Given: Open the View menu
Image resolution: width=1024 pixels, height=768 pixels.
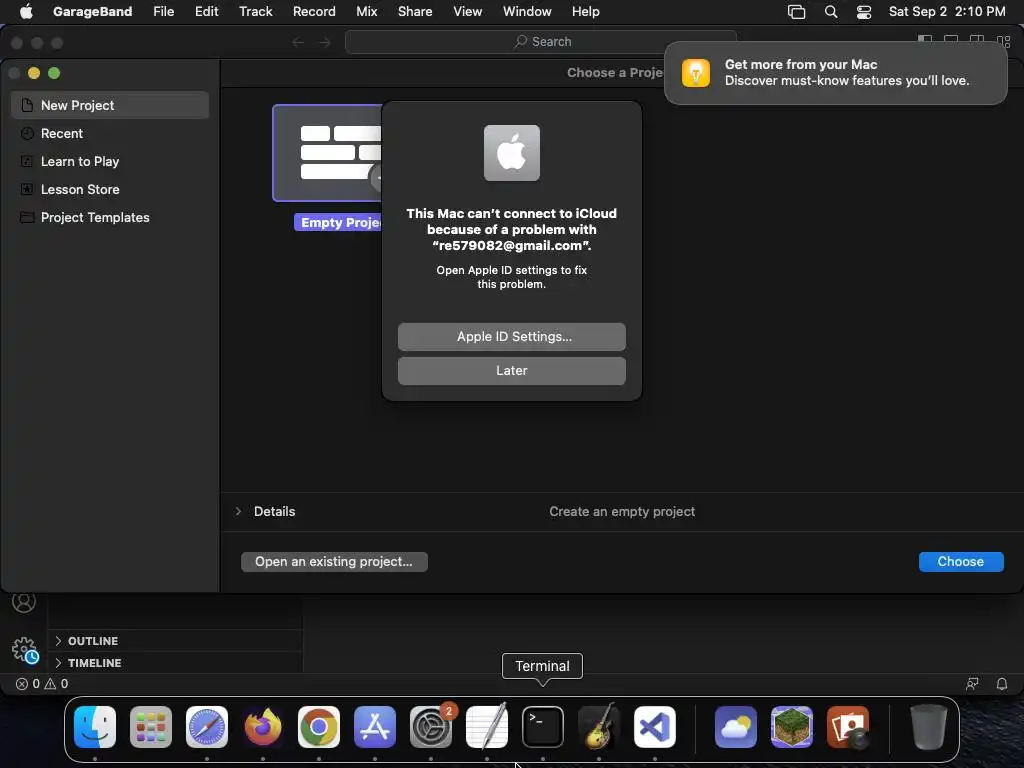Looking at the screenshot, I should tap(468, 11).
